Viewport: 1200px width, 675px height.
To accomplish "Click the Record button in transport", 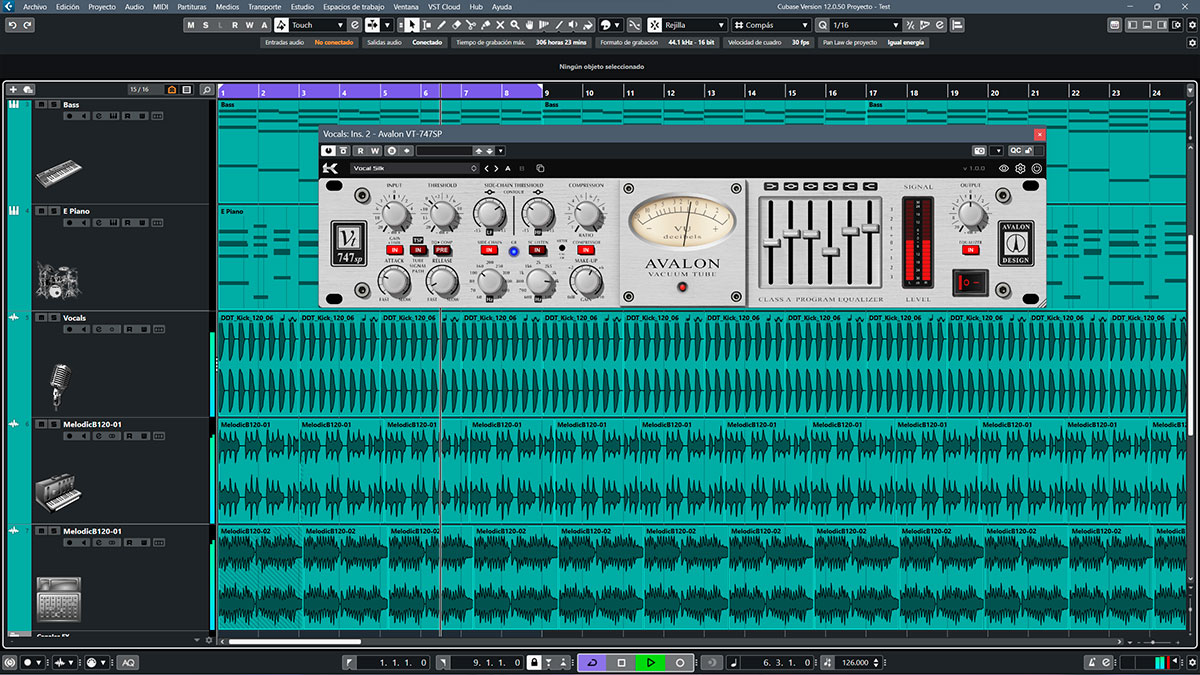I will (680, 662).
